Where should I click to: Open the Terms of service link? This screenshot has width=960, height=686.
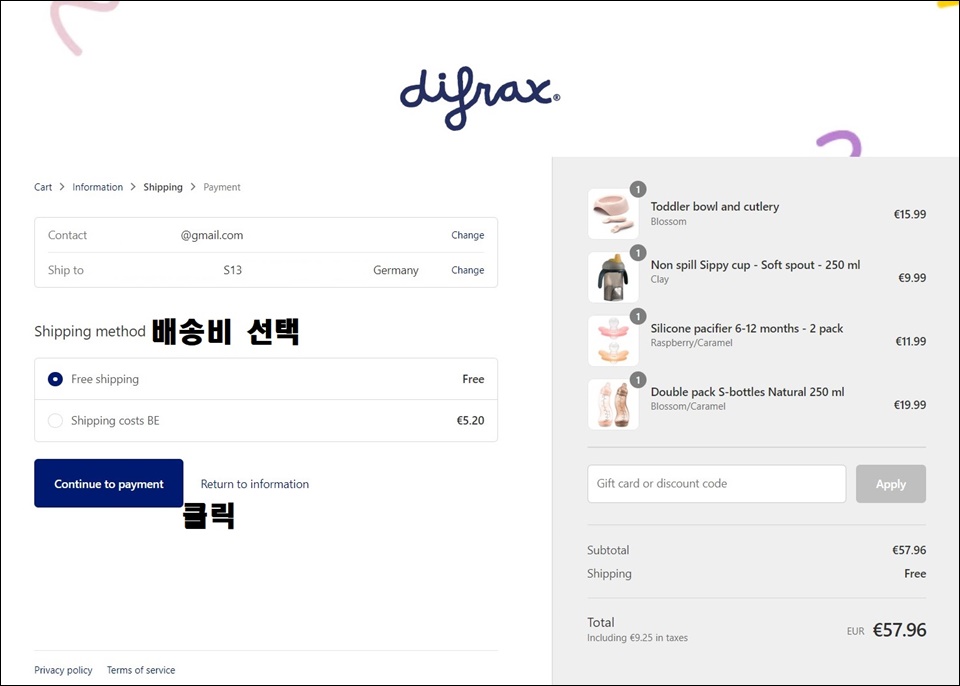[x=141, y=670]
